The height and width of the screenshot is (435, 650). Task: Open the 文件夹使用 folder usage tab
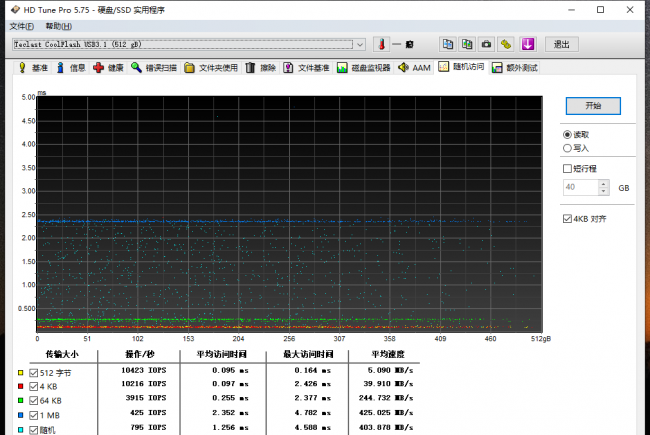pos(211,68)
